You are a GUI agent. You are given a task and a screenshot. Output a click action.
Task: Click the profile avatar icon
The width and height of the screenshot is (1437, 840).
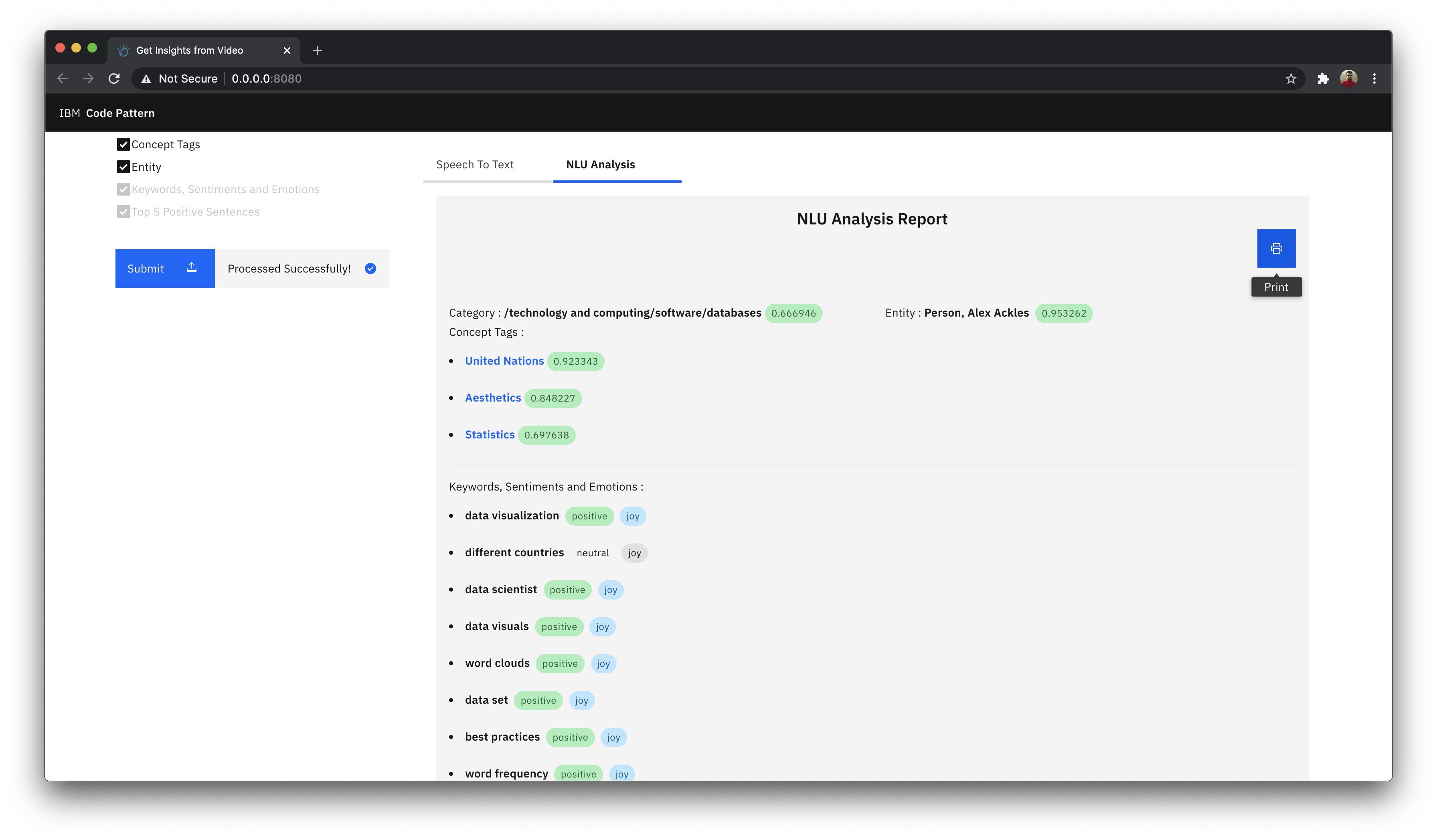click(x=1348, y=79)
